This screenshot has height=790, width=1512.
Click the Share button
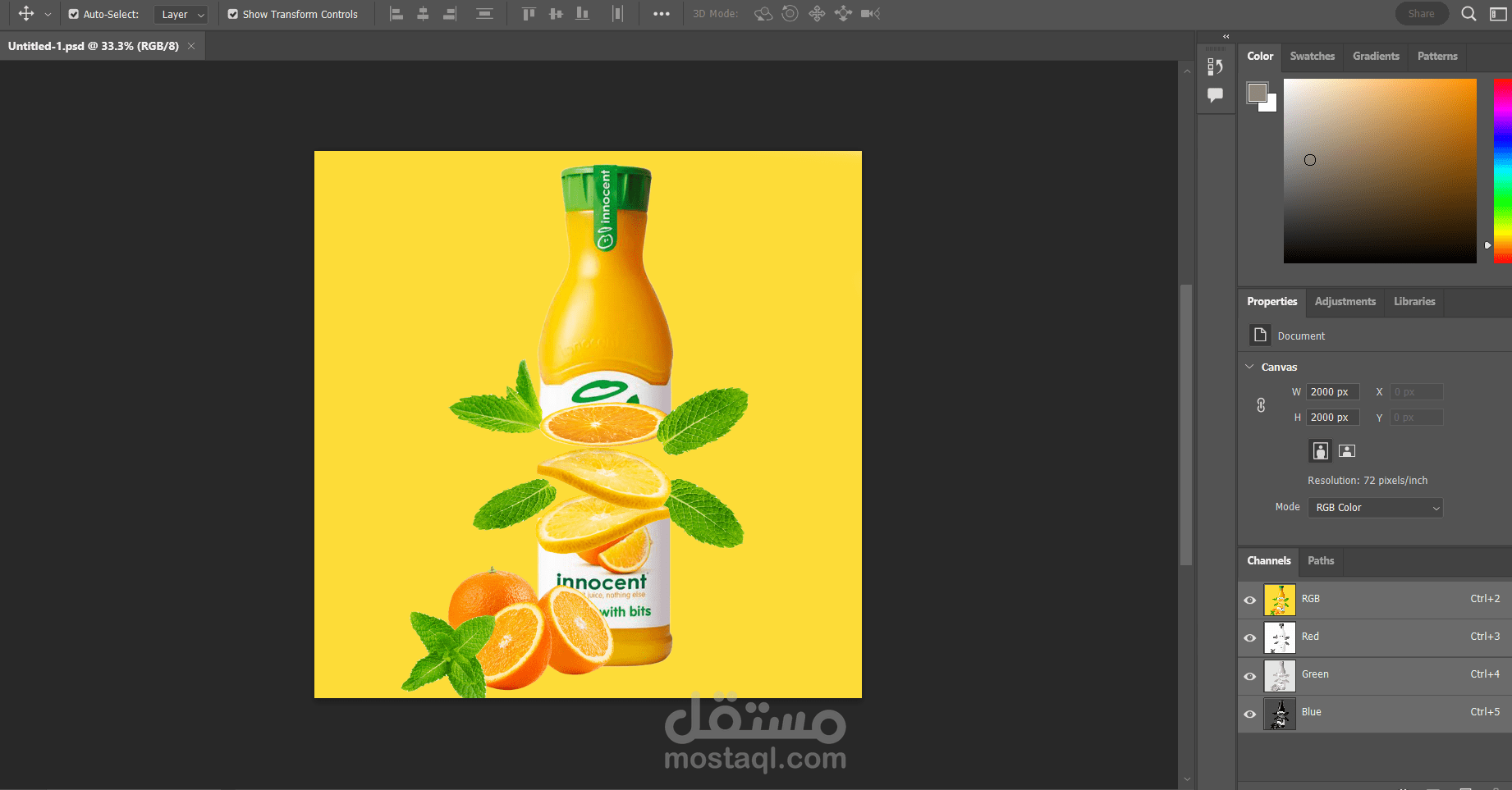tap(1422, 14)
